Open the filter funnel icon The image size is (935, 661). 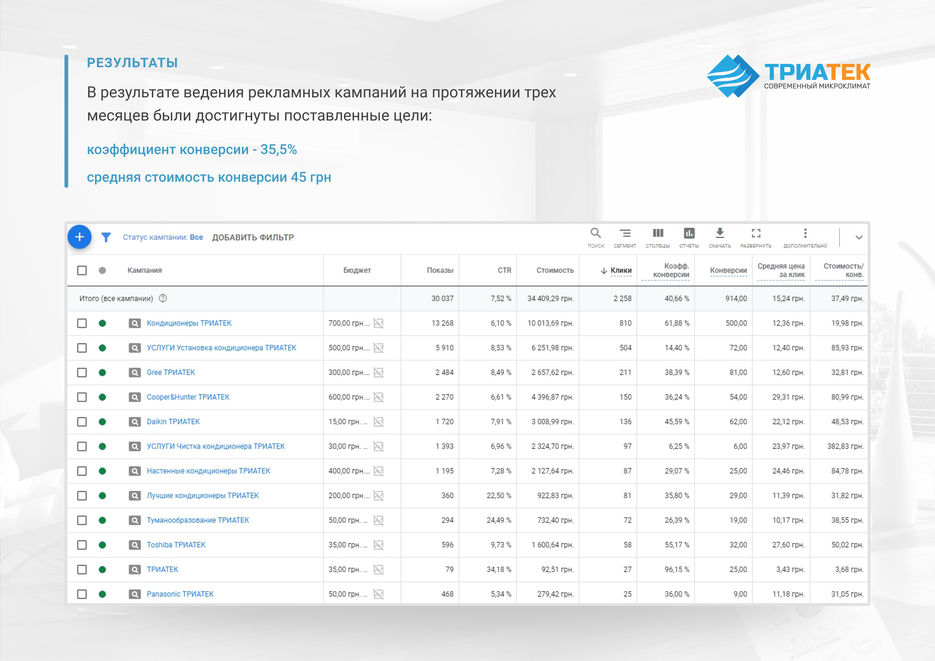click(106, 237)
